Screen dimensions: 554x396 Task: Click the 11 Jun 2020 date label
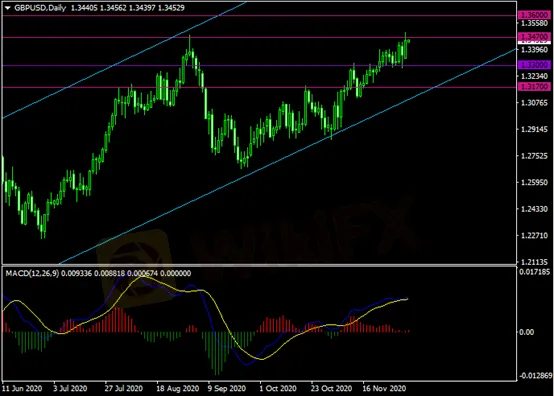(22, 389)
